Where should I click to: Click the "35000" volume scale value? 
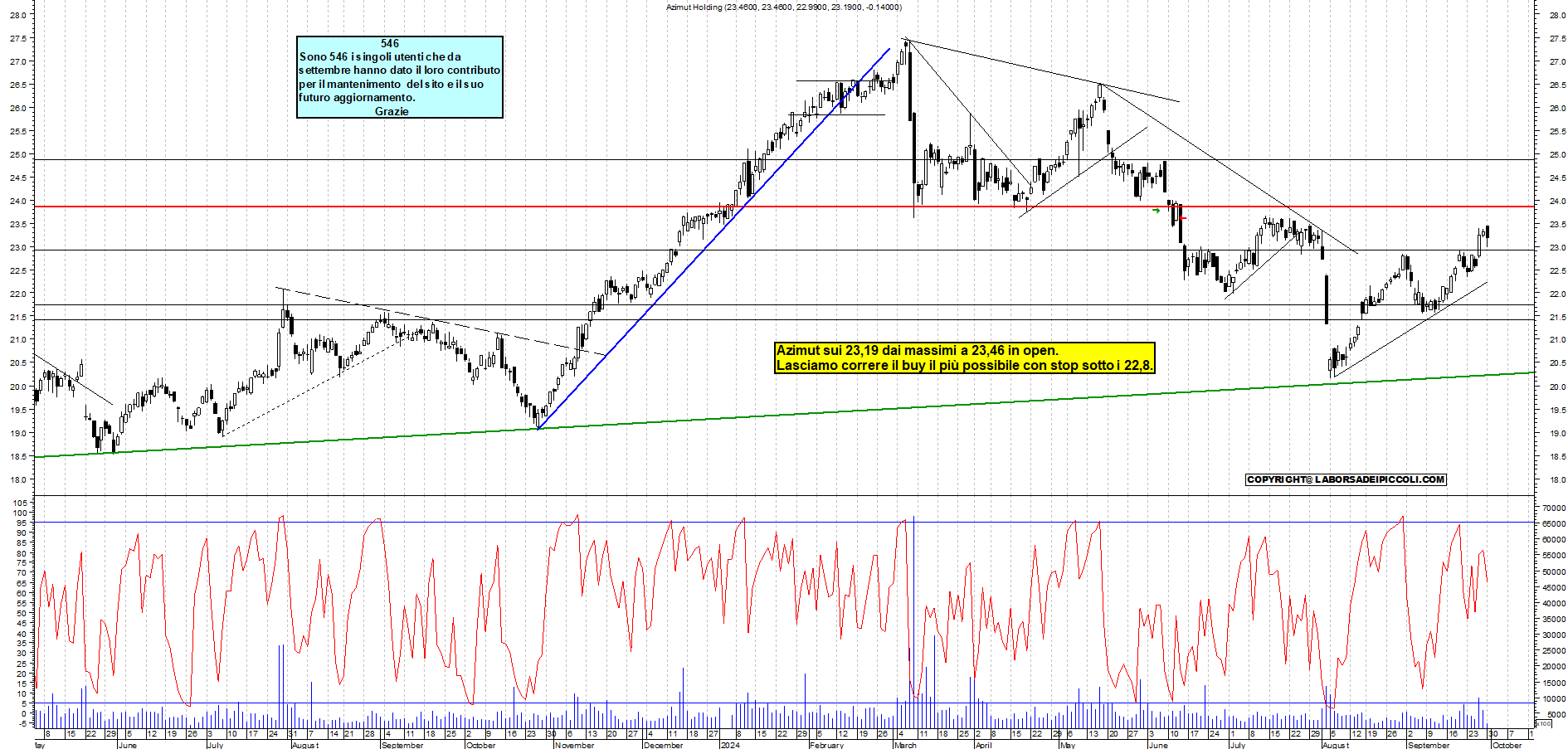tap(1554, 620)
